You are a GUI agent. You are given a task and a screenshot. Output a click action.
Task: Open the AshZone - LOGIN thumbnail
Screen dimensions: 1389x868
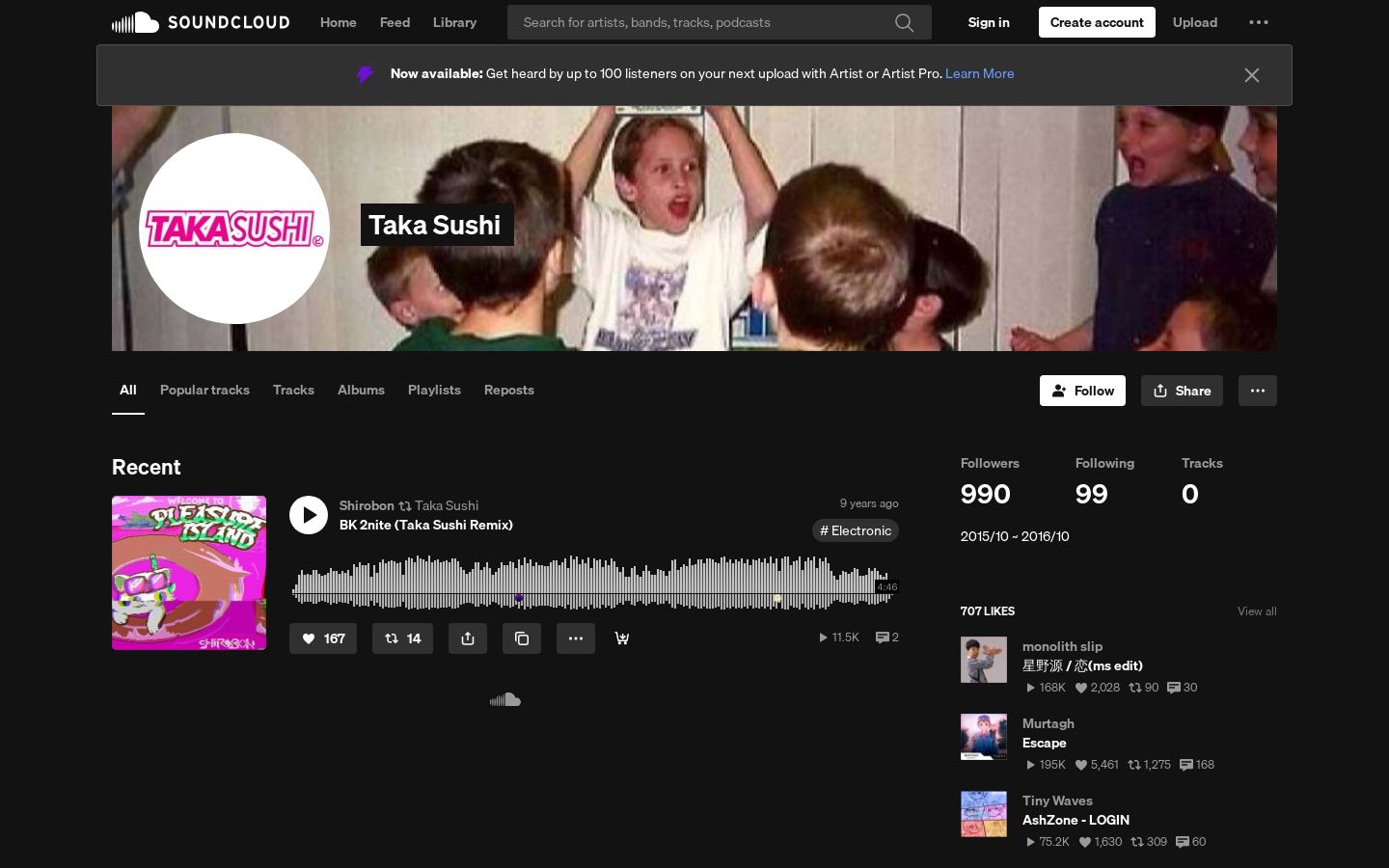(984, 814)
